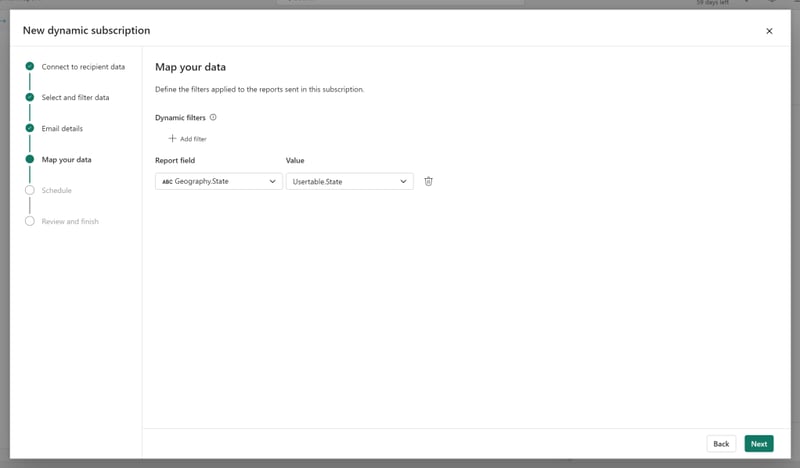Go to the Connect to recipient data step
The width and height of the screenshot is (800, 468).
83,67
